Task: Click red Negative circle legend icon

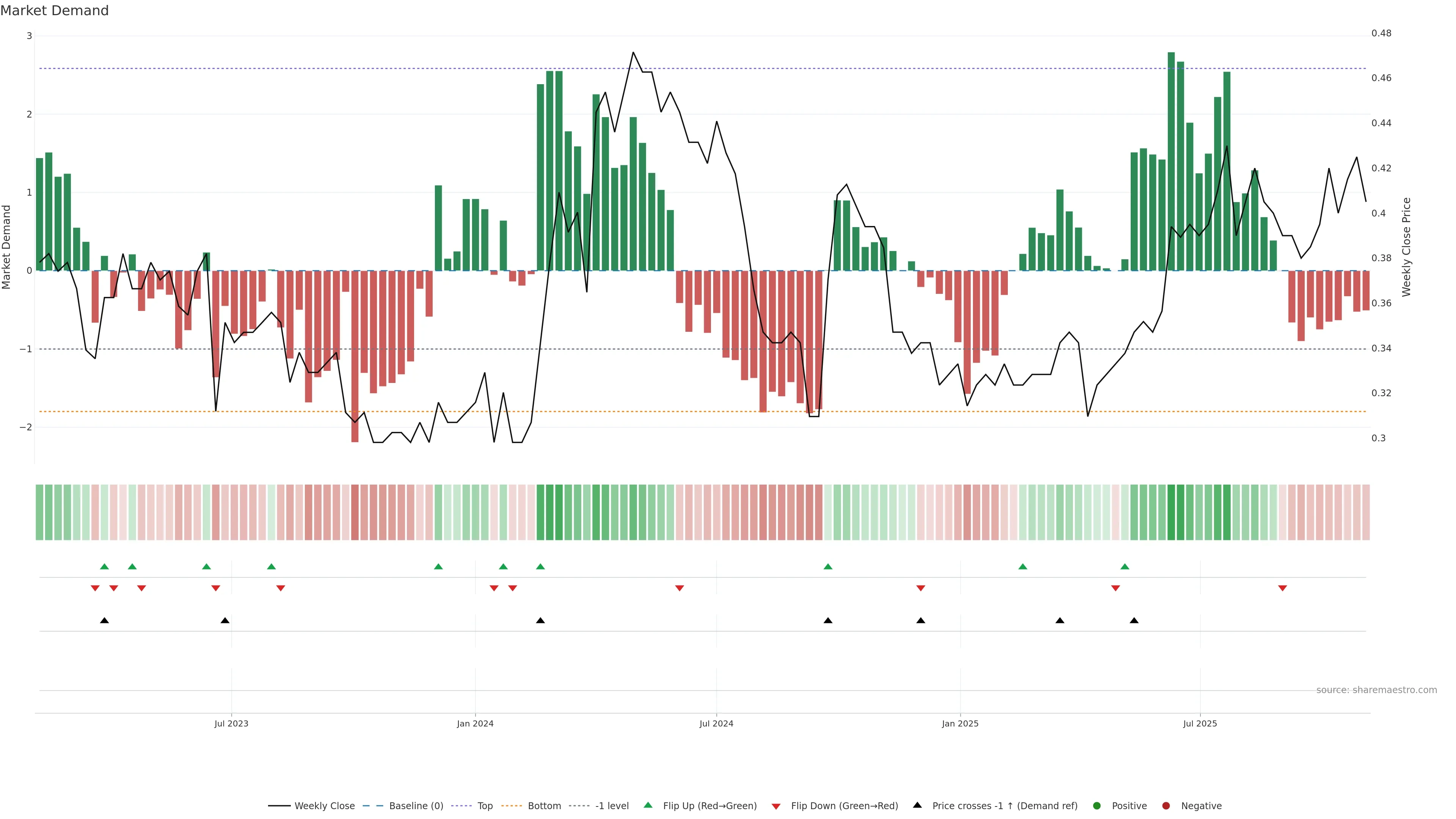Action: [x=1166, y=806]
